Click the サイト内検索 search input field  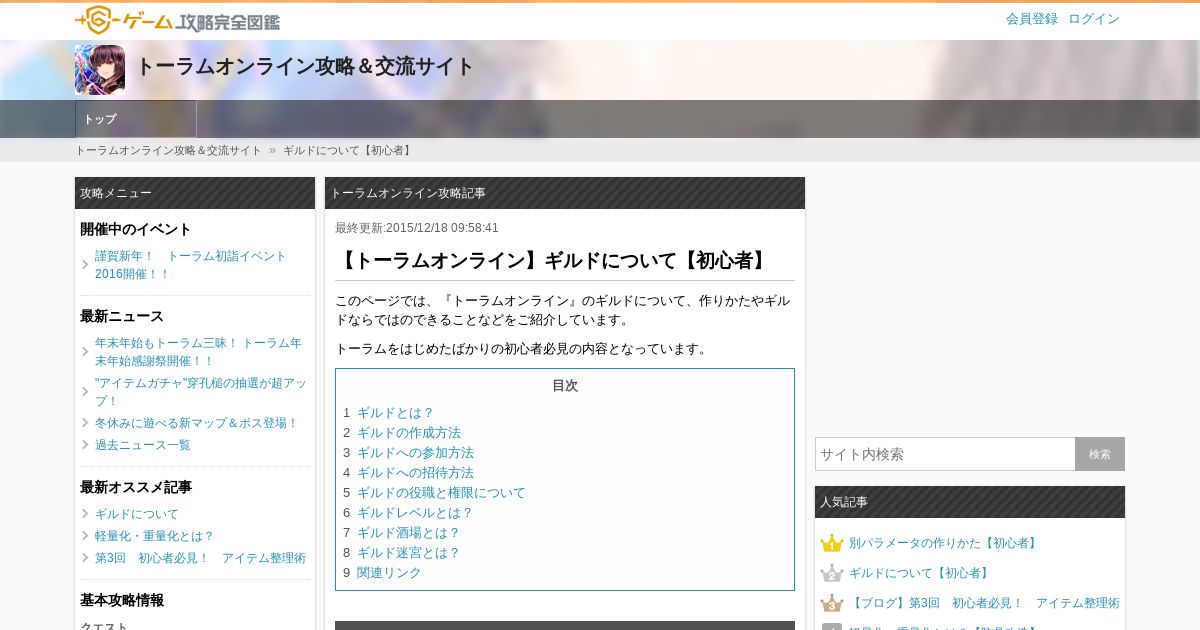click(945, 454)
